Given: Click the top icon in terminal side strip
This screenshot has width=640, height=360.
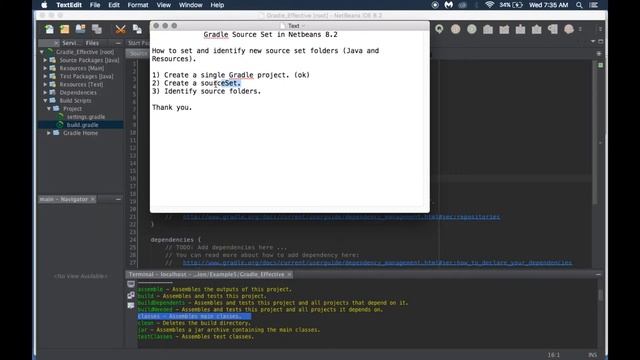Looking at the screenshot, I should click(x=131, y=284).
